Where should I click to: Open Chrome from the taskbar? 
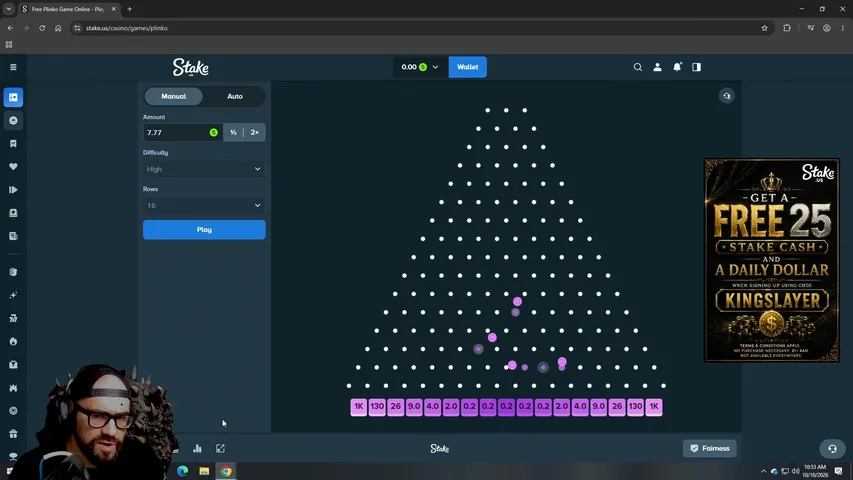point(226,471)
